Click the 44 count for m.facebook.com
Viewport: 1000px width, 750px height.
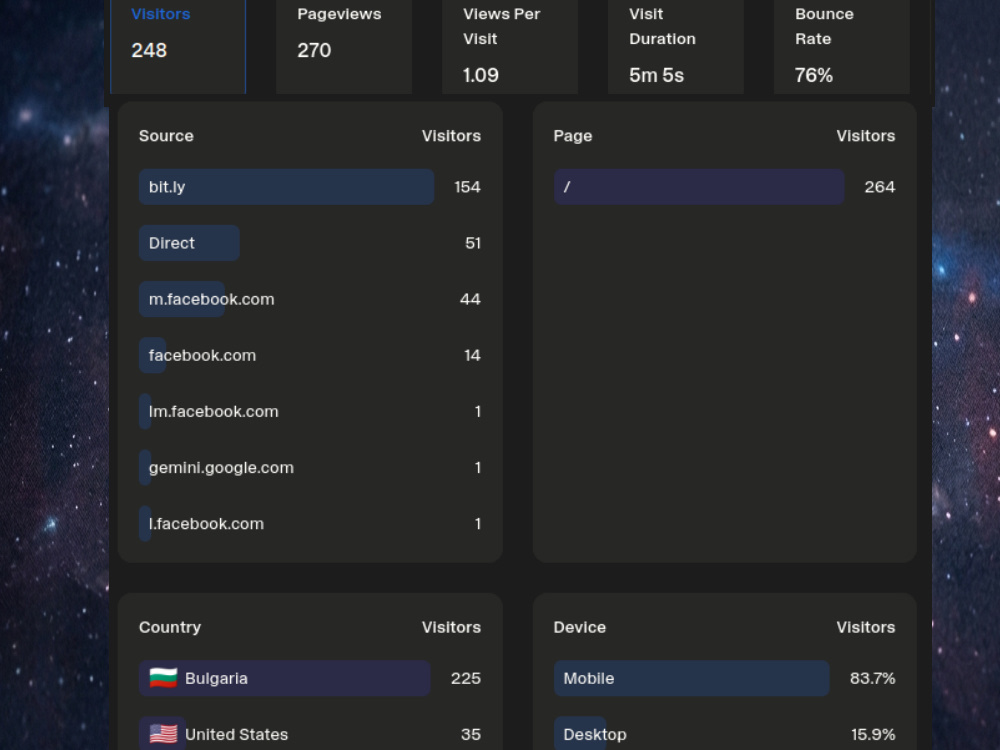(x=471, y=299)
